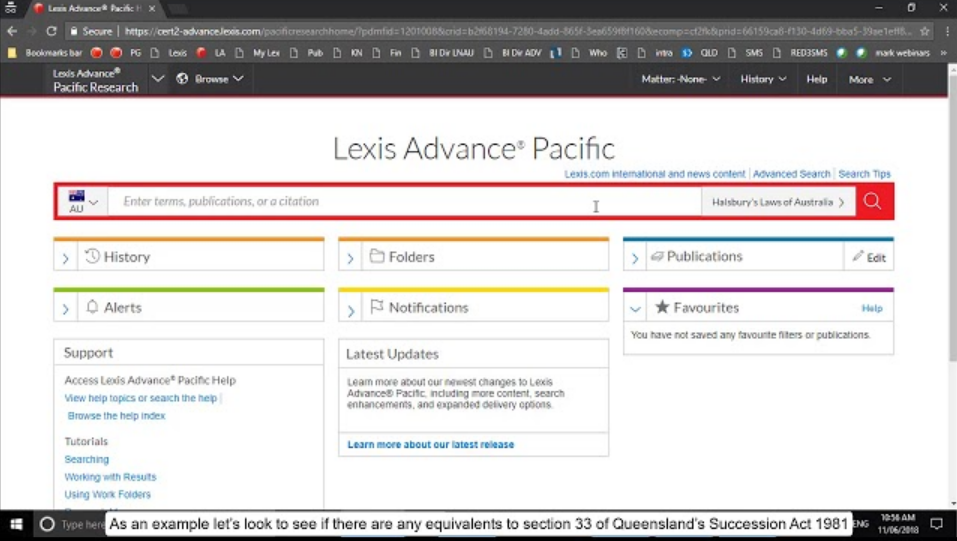Click the red search magnifier button

tap(872, 201)
